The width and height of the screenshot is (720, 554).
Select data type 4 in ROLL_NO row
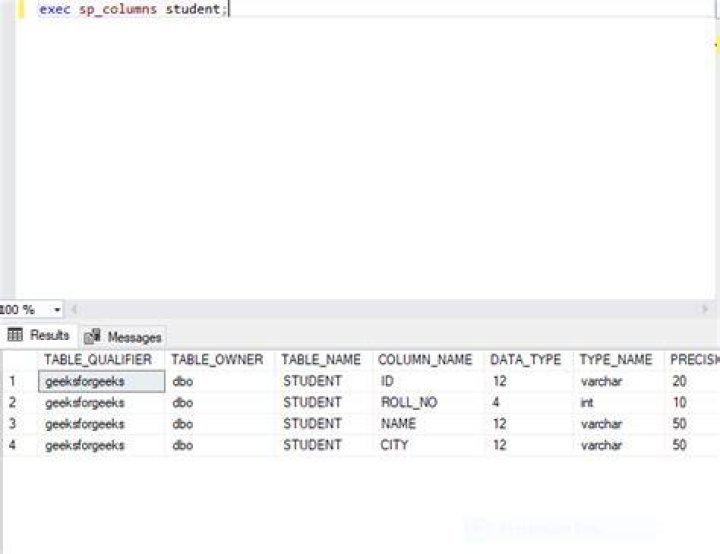point(529,403)
